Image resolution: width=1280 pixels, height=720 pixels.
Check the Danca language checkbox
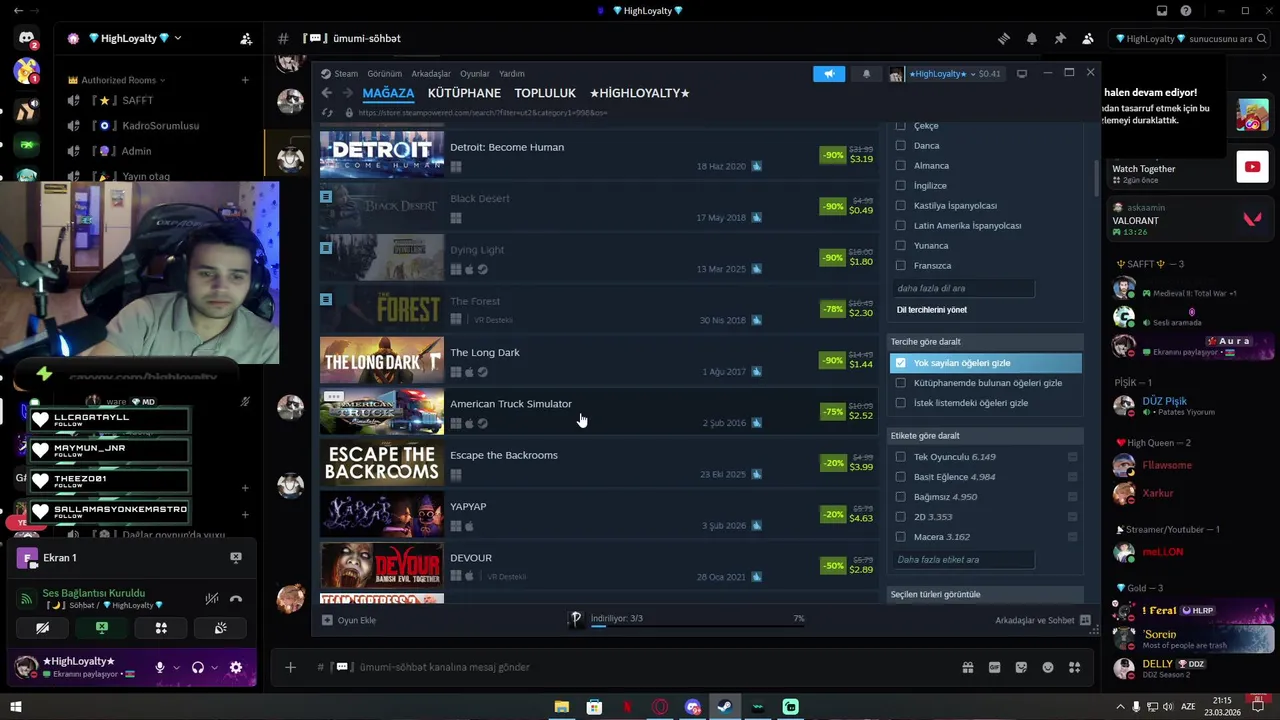[900, 146]
